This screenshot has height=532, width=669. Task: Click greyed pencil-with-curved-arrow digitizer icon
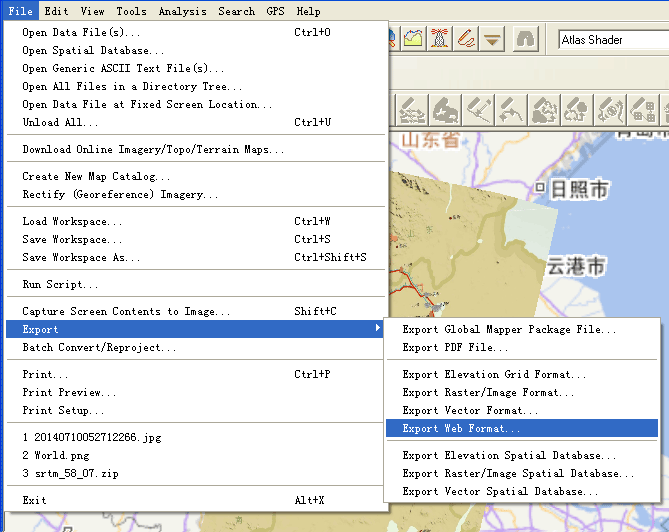pos(511,110)
